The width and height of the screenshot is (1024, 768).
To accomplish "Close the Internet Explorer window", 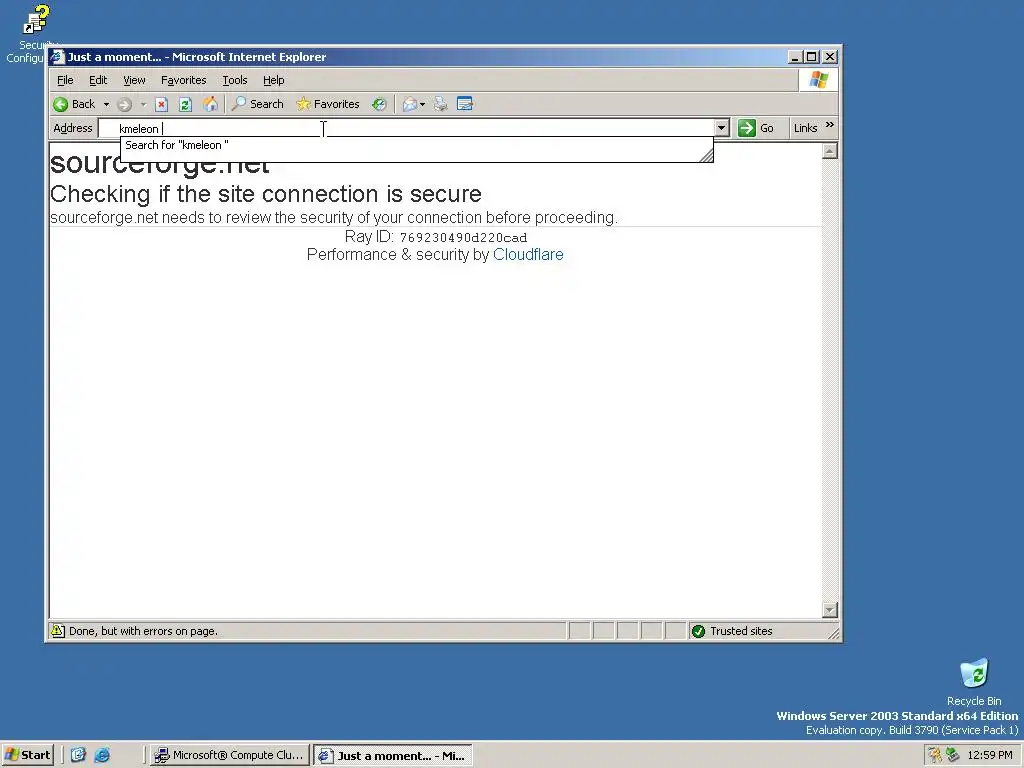I will (829, 57).
